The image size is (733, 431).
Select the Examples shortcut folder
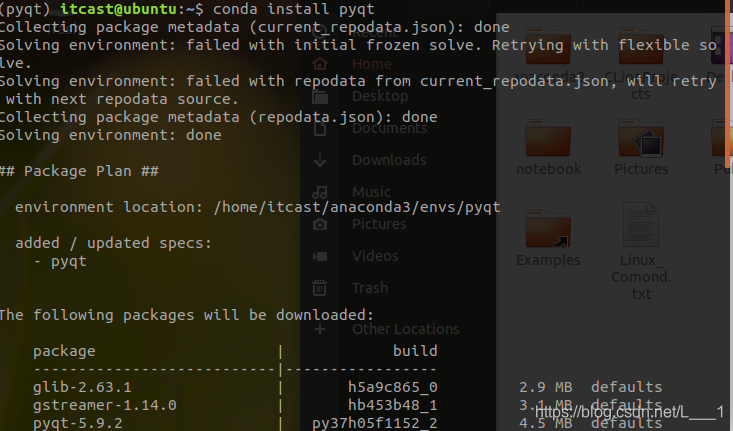(548, 229)
